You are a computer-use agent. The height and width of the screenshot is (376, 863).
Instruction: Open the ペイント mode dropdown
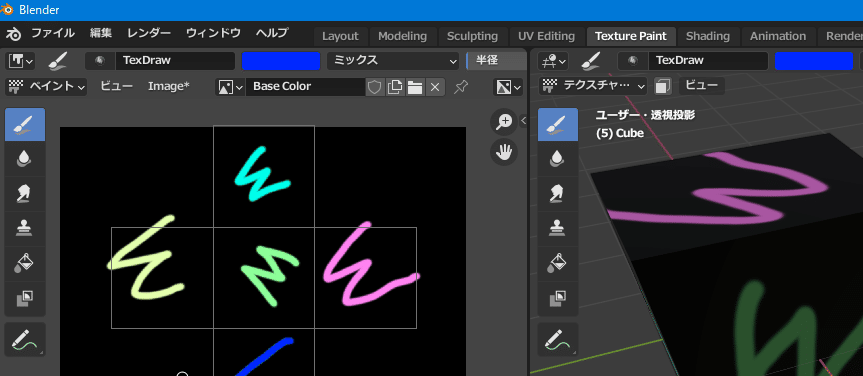click(x=46, y=86)
